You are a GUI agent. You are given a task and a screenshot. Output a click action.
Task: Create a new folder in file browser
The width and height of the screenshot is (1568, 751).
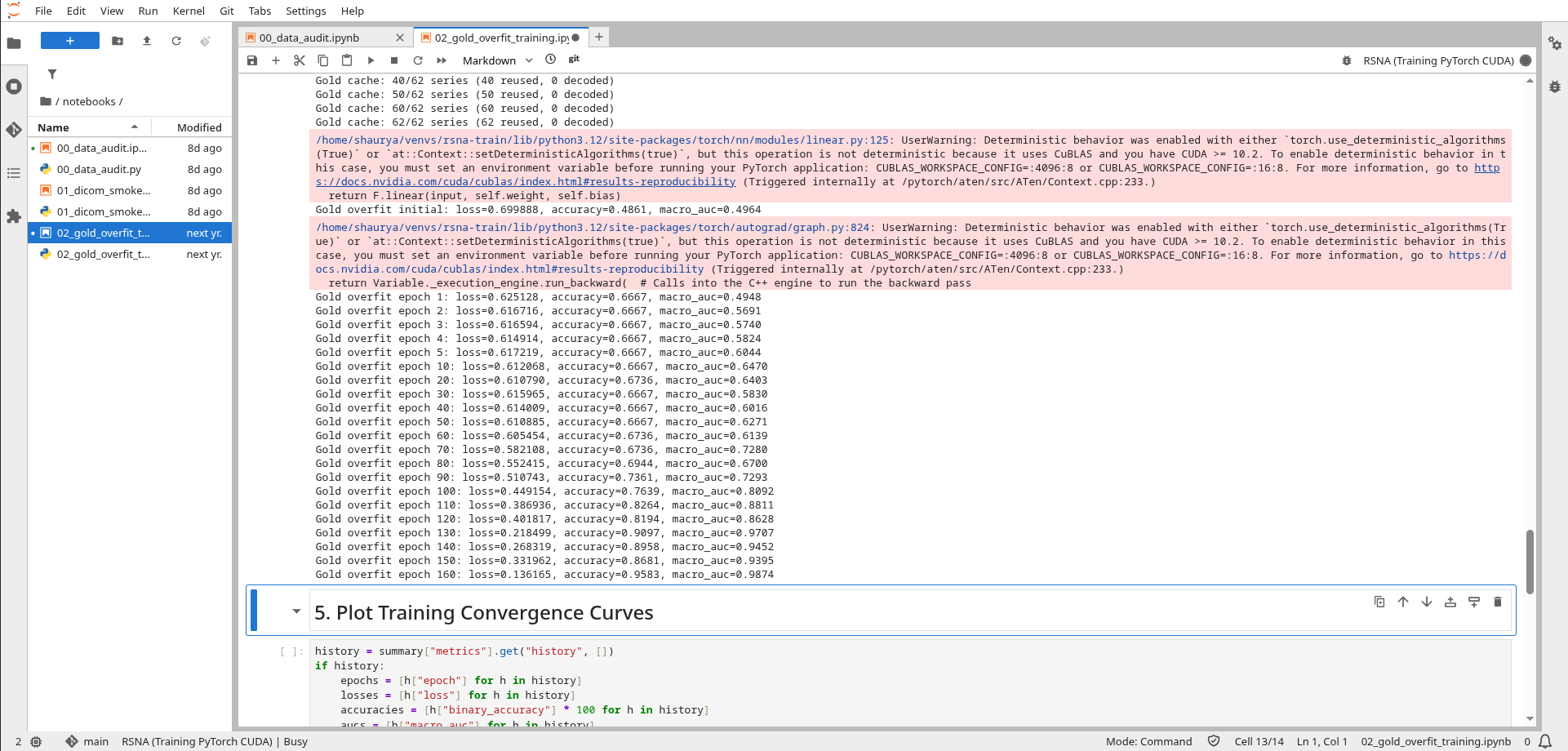(118, 41)
